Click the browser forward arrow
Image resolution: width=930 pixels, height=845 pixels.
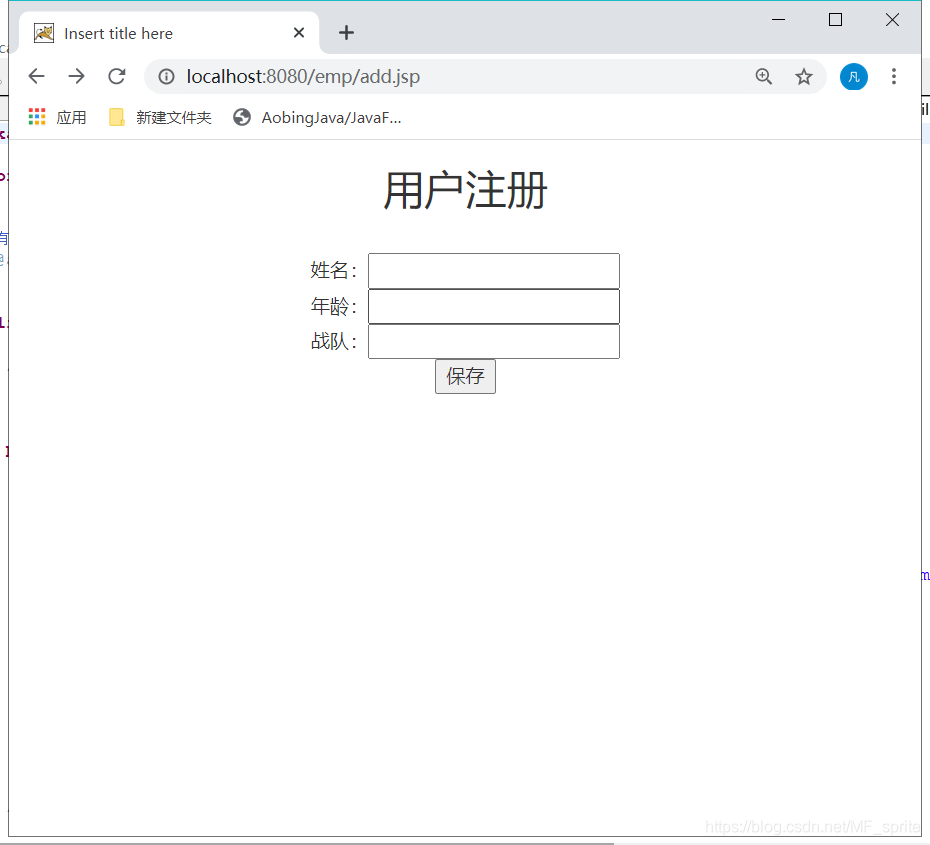(x=77, y=76)
